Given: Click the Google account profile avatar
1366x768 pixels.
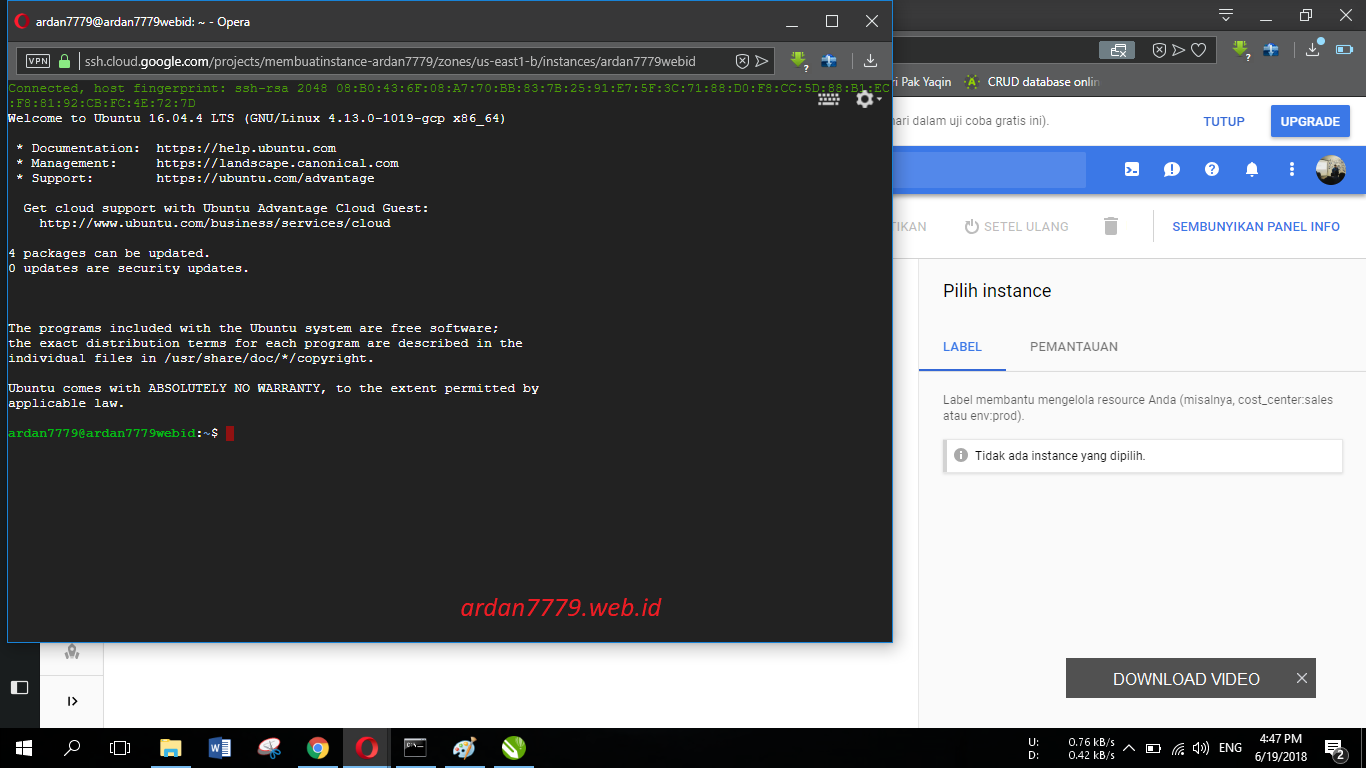Looking at the screenshot, I should coord(1330,170).
